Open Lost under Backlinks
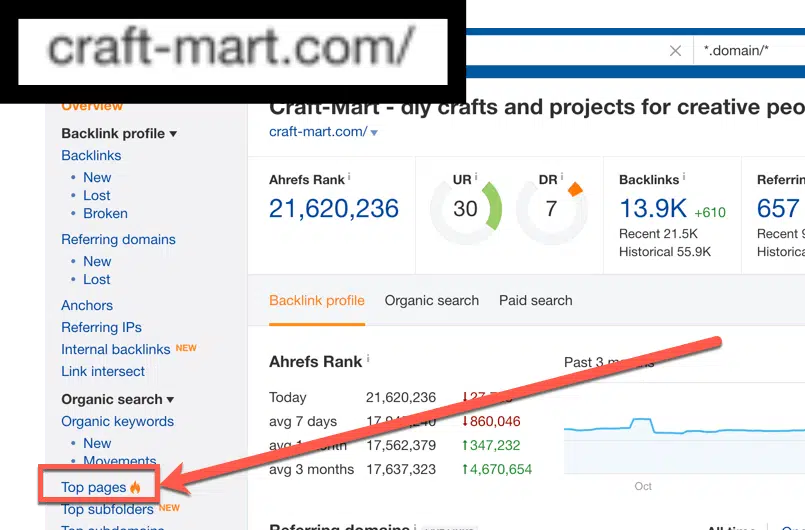This screenshot has height=530, width=805. [97, 196]
